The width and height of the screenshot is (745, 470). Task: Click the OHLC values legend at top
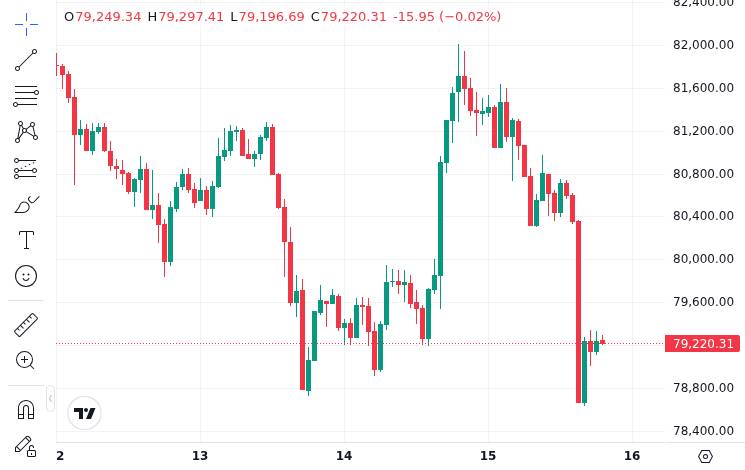tap(283, 17)
